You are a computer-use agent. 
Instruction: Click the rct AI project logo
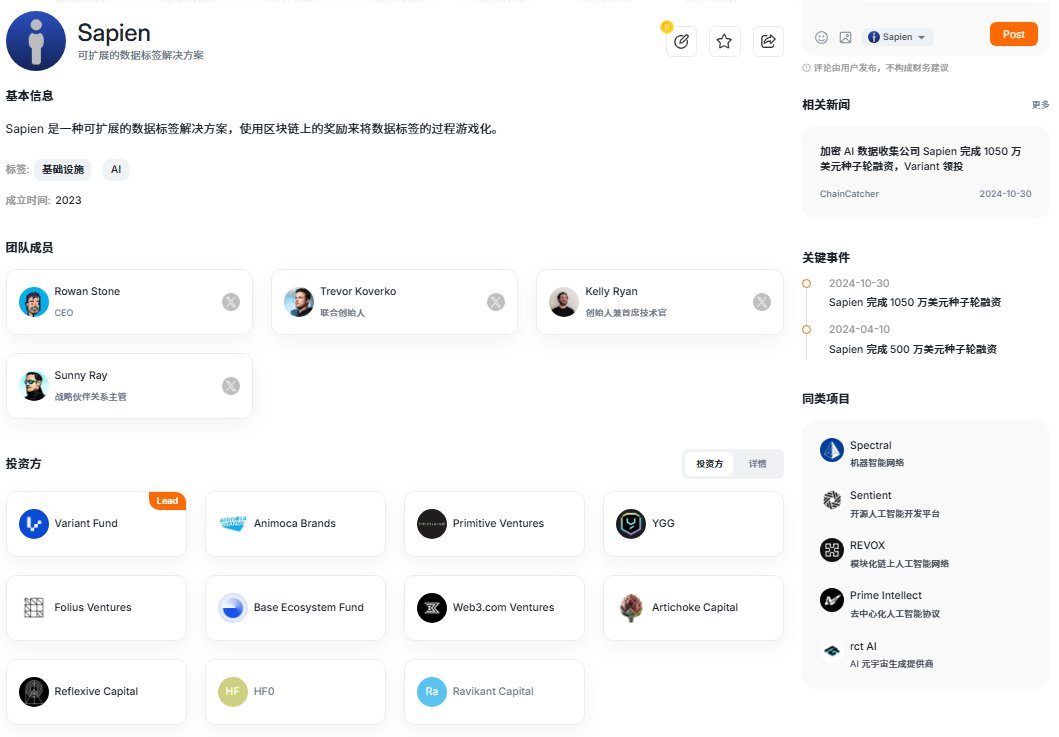832,651
